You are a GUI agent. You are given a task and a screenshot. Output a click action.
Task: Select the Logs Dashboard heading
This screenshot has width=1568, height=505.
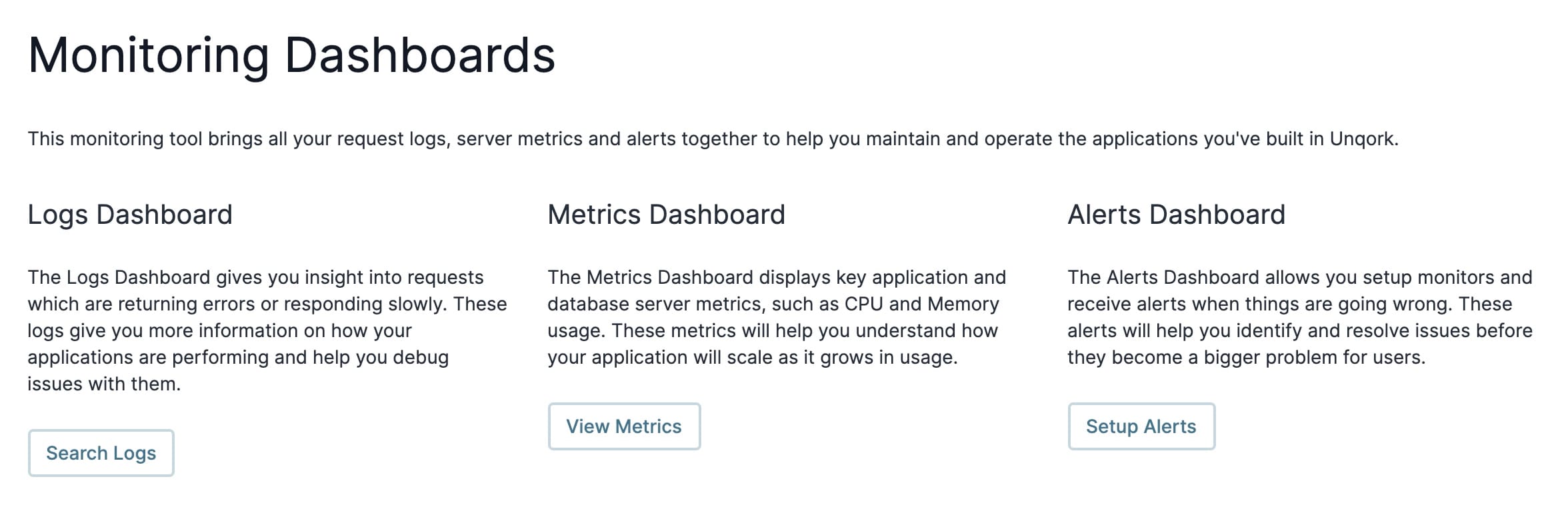(x=130, y=215)
